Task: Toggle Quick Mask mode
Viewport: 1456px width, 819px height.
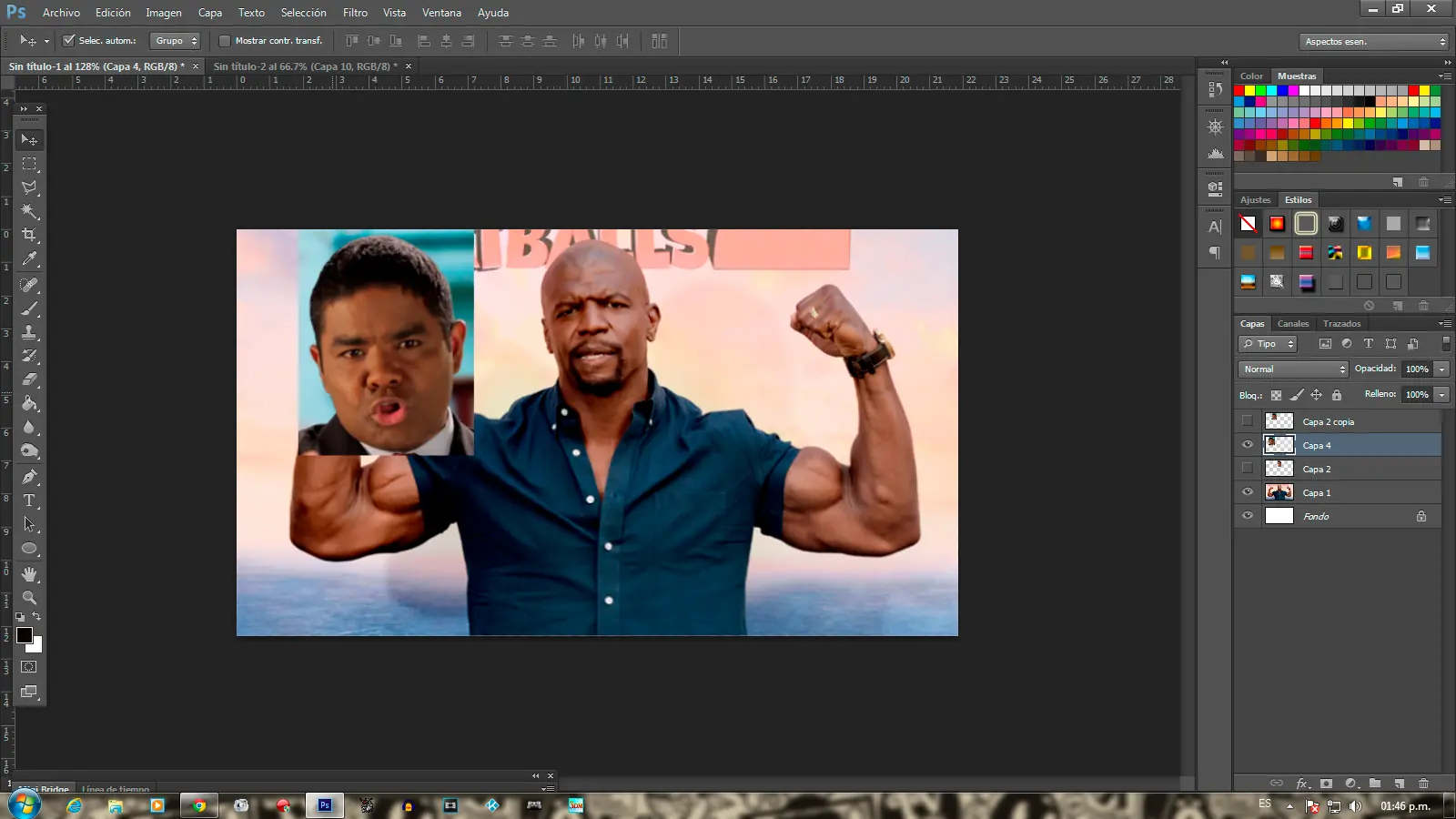Action: tap(29, 667)
